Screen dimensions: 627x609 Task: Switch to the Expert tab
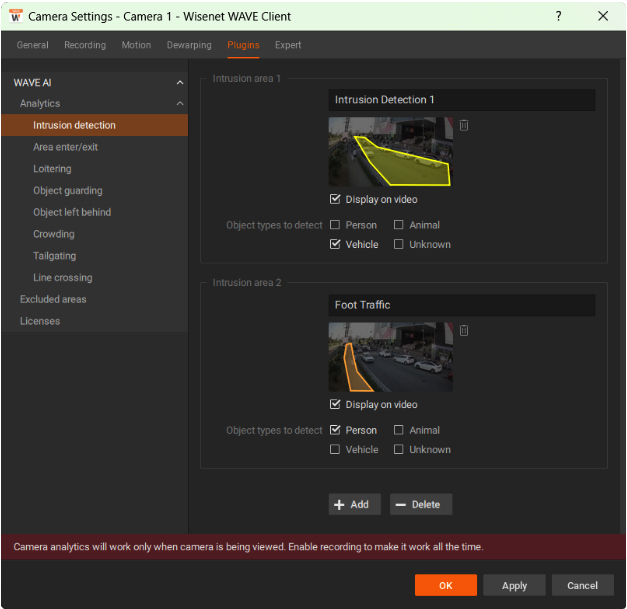click(x=288, y=45)
